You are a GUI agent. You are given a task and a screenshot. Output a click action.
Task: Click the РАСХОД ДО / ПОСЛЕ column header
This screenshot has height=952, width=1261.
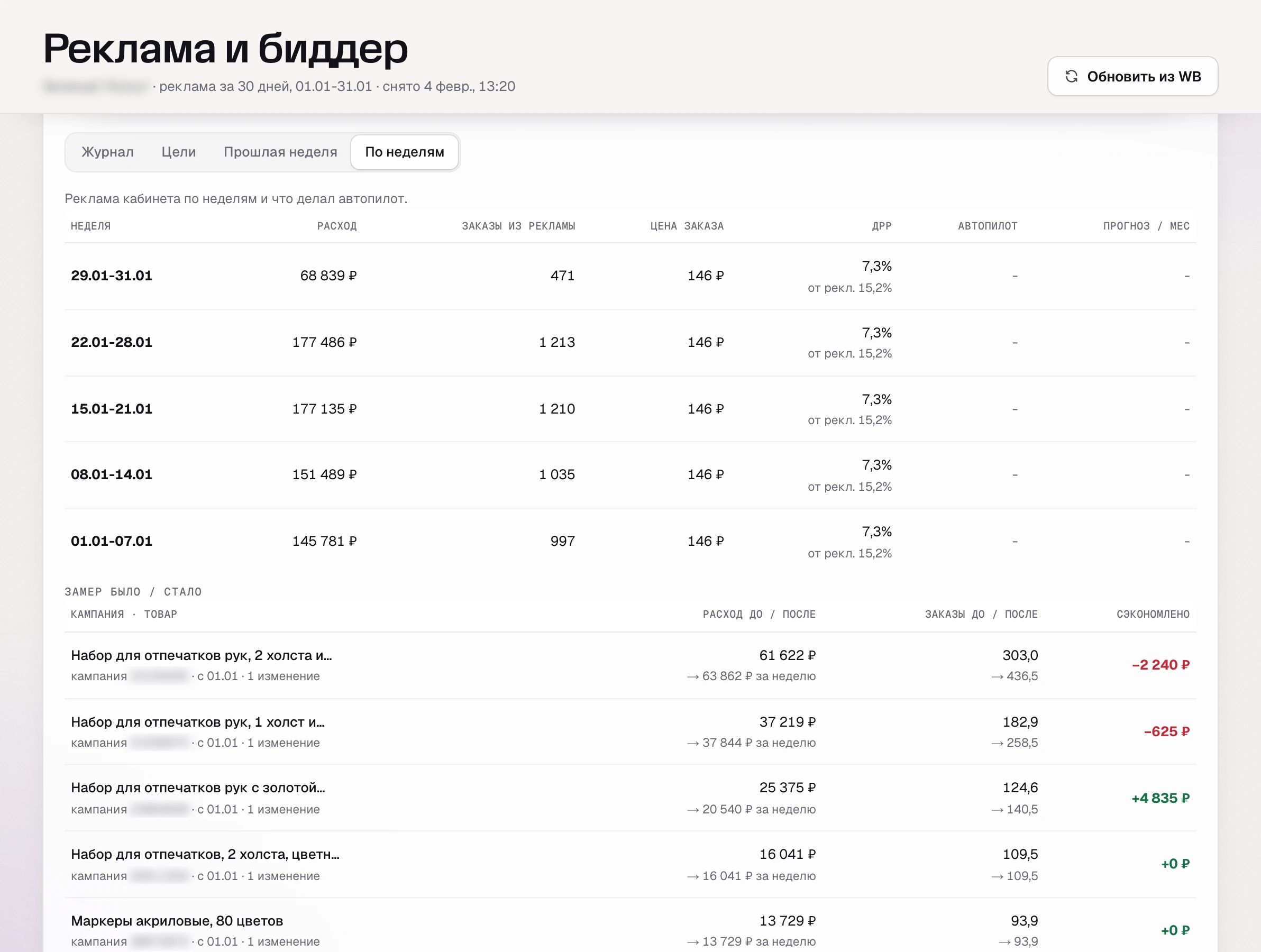tap(759, 615)
